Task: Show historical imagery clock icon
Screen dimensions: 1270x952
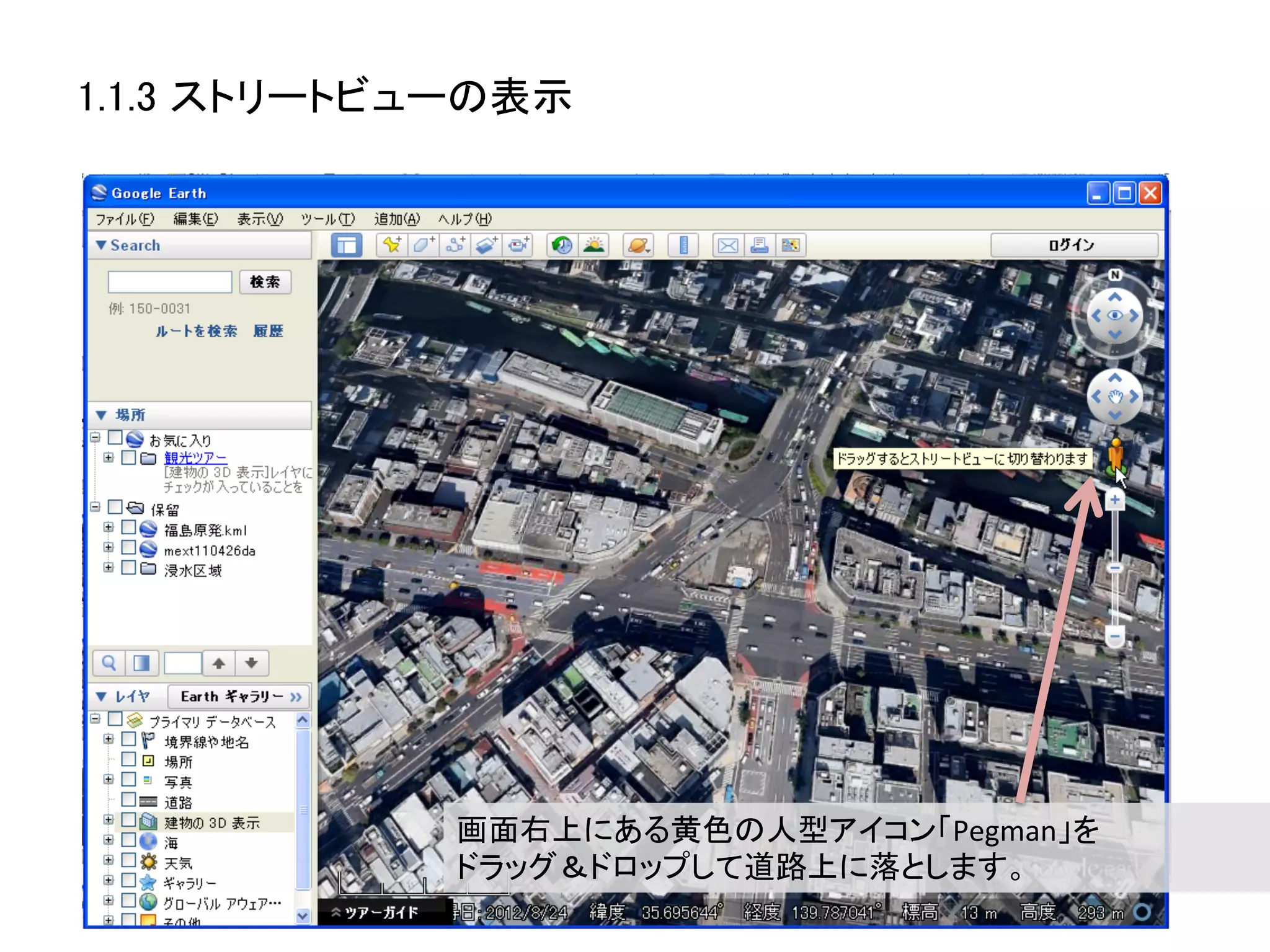Action: tap(562, 245)
